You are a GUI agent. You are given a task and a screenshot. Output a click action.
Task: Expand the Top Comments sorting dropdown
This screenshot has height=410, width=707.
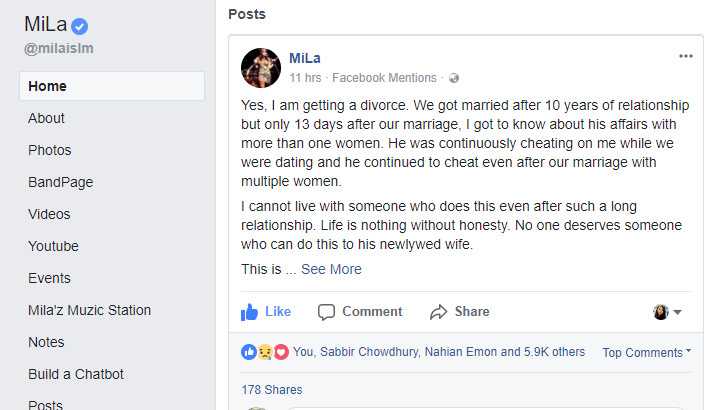pos(647,352)
